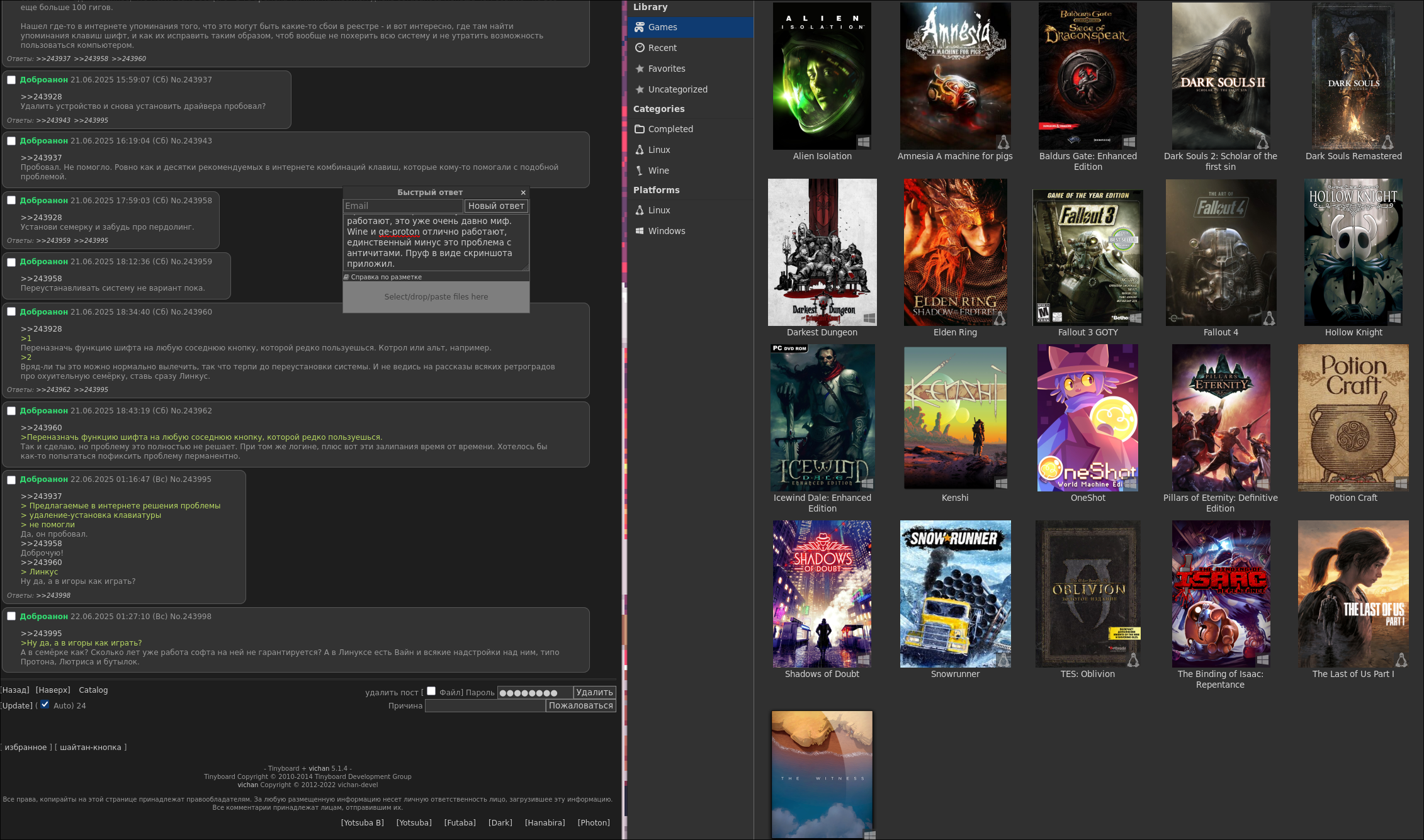Focus the Причина reason field

485,706
